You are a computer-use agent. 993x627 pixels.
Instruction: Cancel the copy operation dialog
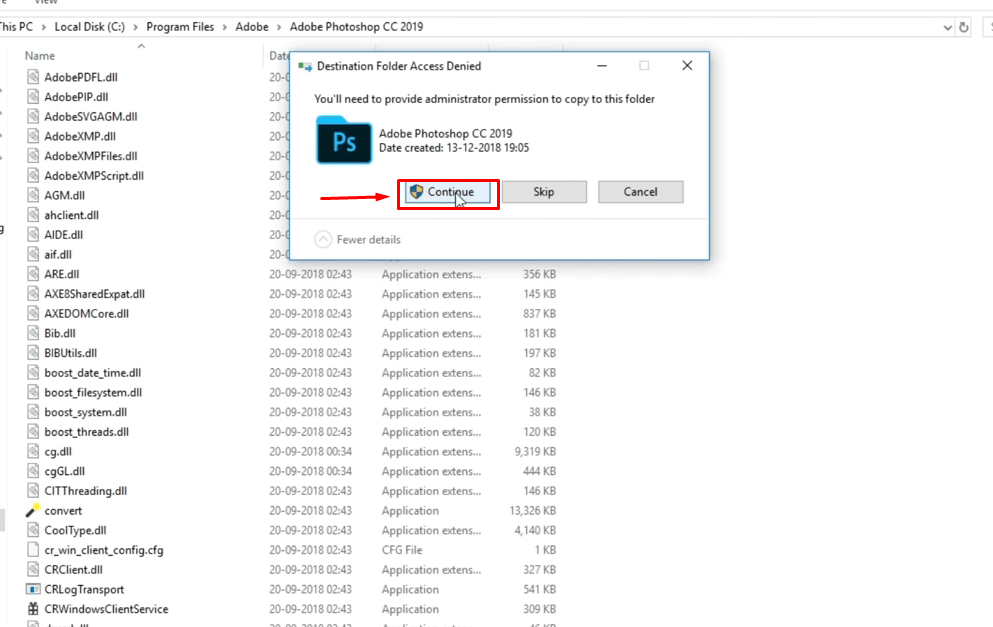click(x=640, y=192)
